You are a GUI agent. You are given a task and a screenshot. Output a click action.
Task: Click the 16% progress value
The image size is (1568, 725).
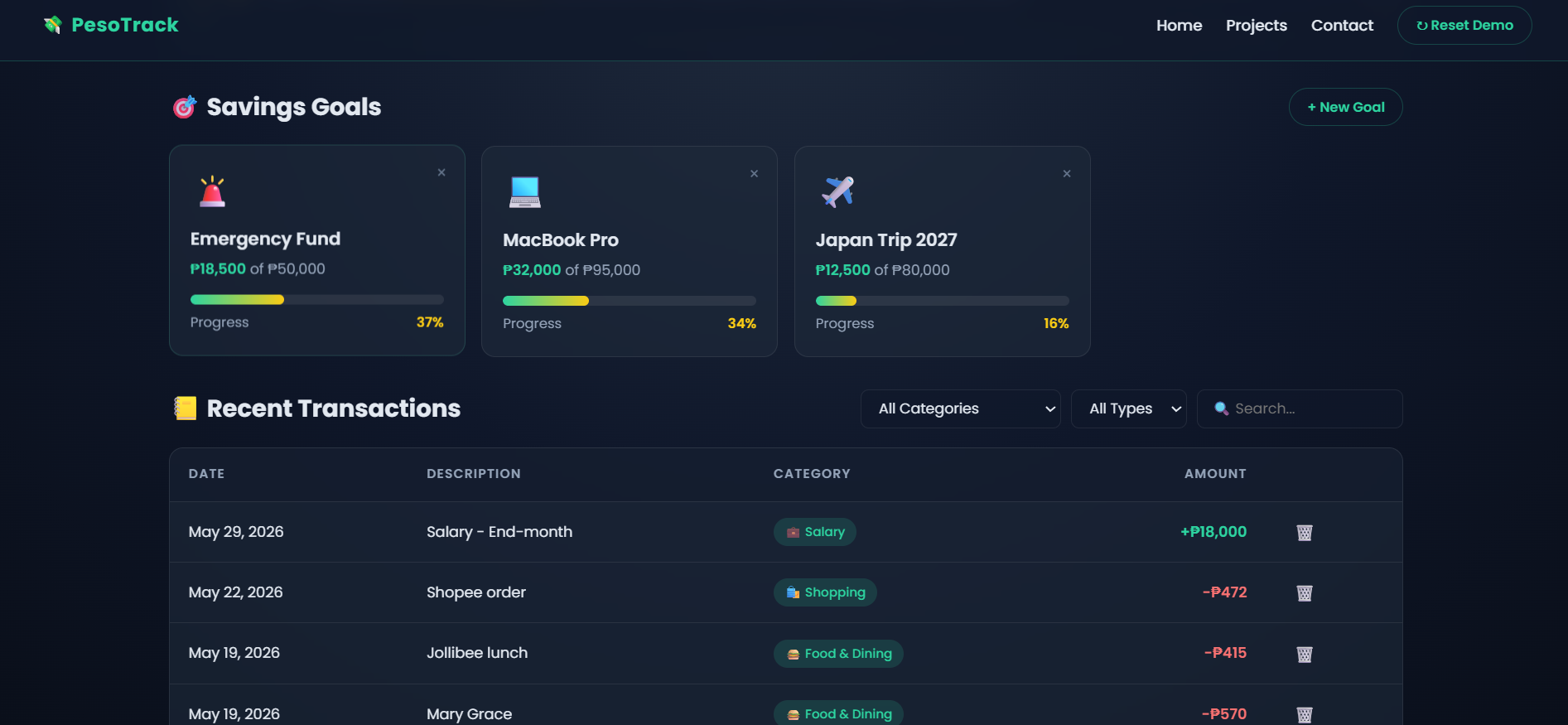[1056, 323]
